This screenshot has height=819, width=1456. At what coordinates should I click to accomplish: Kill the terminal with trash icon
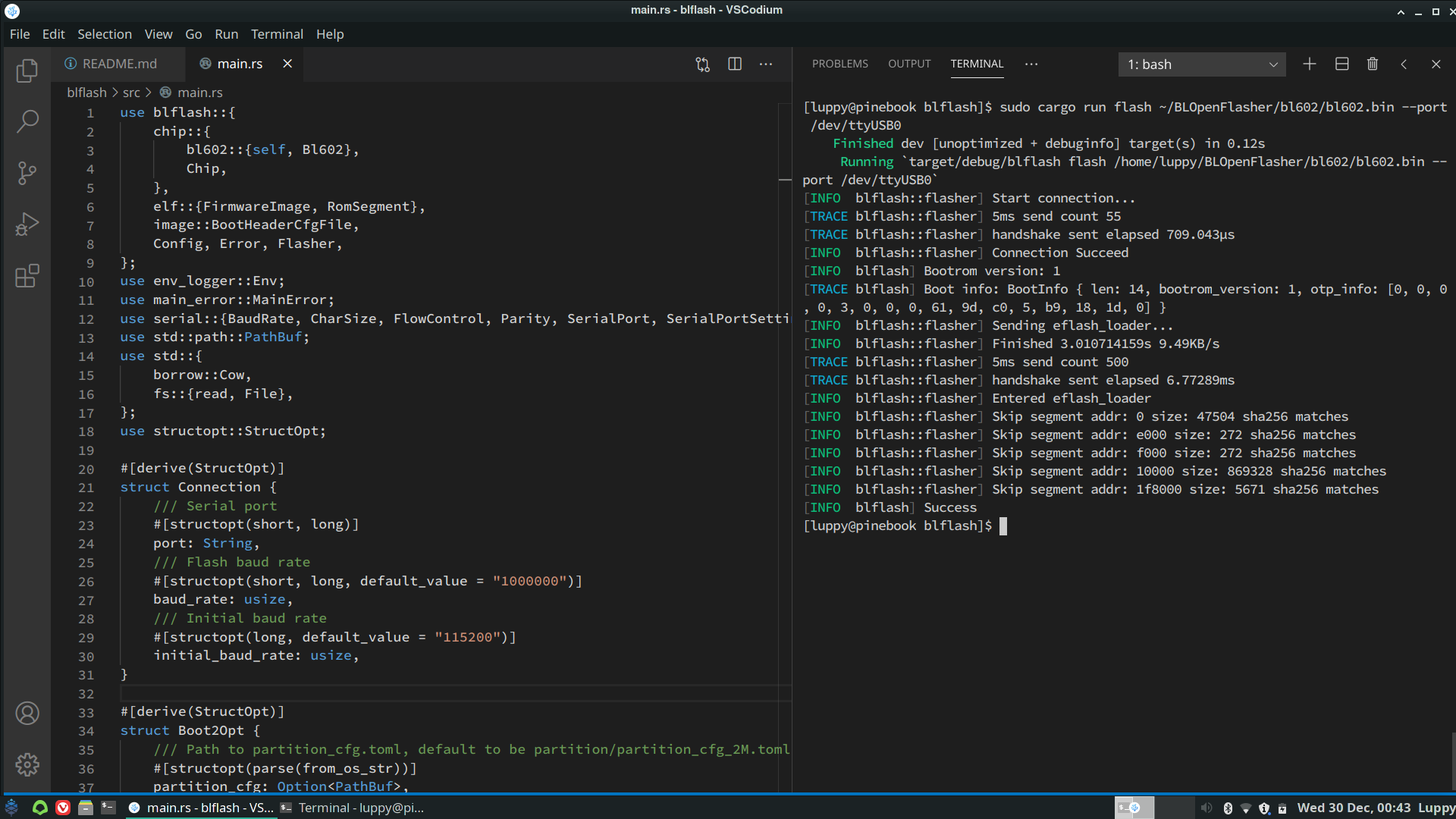1372,64
